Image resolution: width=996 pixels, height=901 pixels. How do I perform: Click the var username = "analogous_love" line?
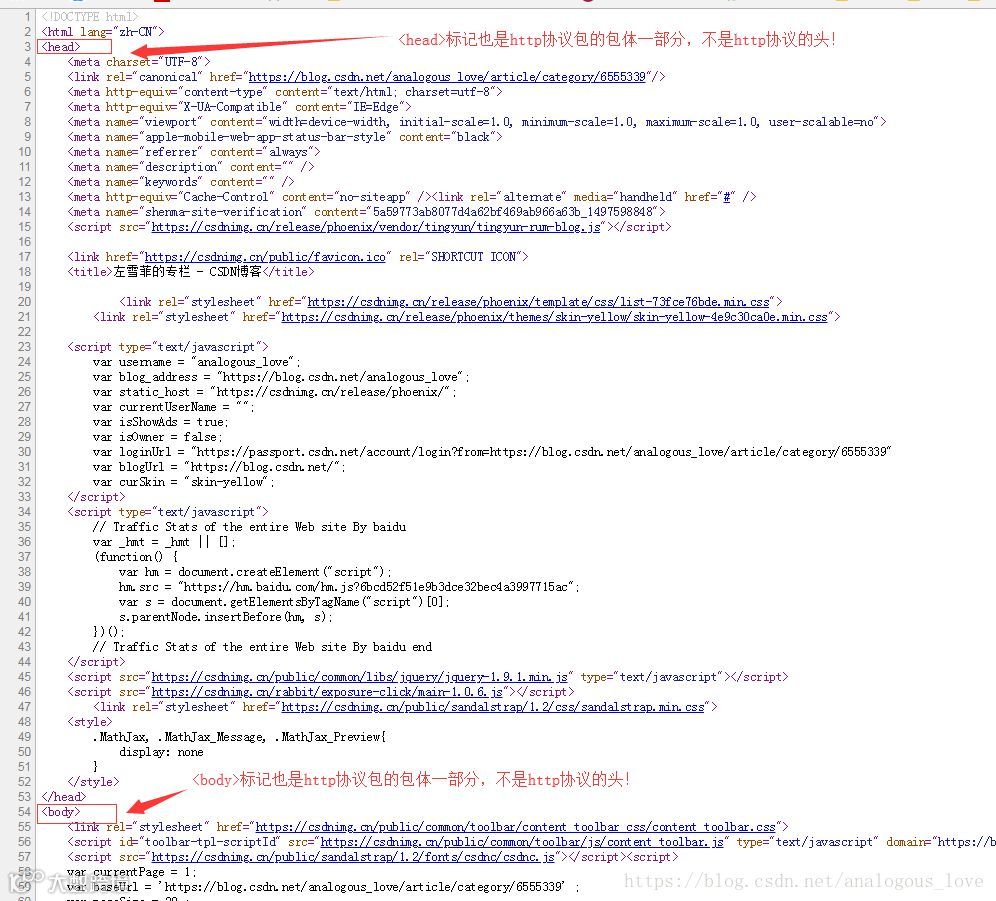(x=197, y=362)
